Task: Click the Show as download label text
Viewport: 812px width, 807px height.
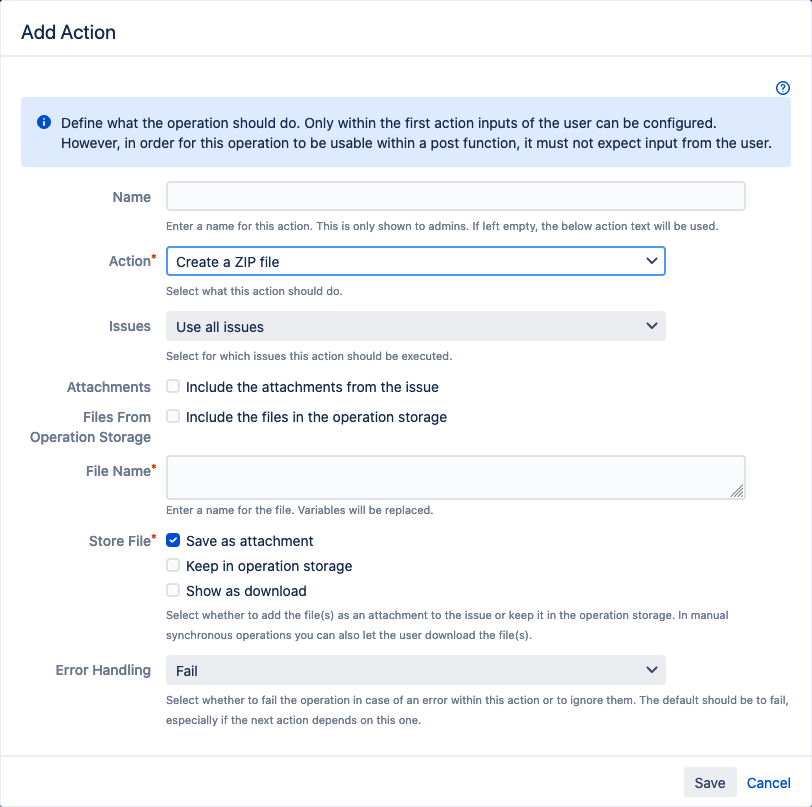Action: pos(246,591)
